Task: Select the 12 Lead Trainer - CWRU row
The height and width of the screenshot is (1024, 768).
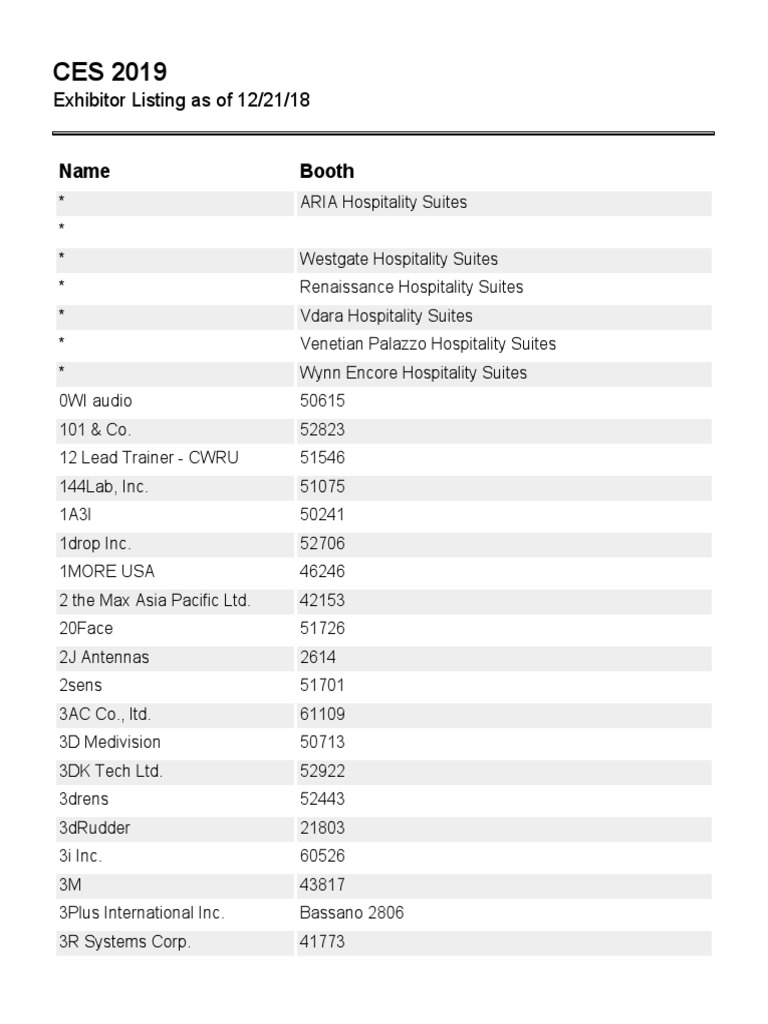Action: [148, 458]
